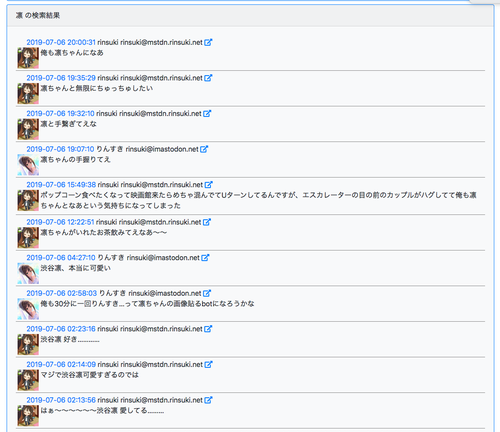Click avatar of the 02:23:16 post
The height and width of the screenshot is (432, 500).
point(28,345)
